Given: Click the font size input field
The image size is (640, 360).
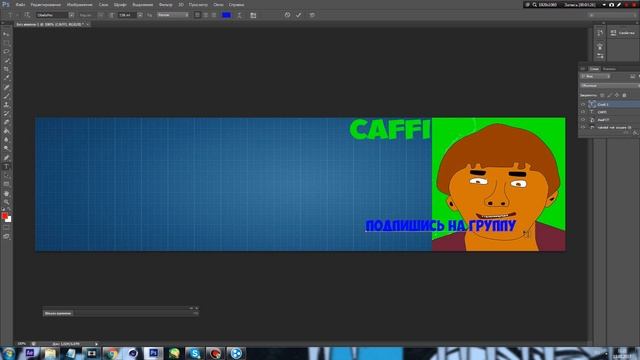Looking at the screenshot, I should 127,15.
